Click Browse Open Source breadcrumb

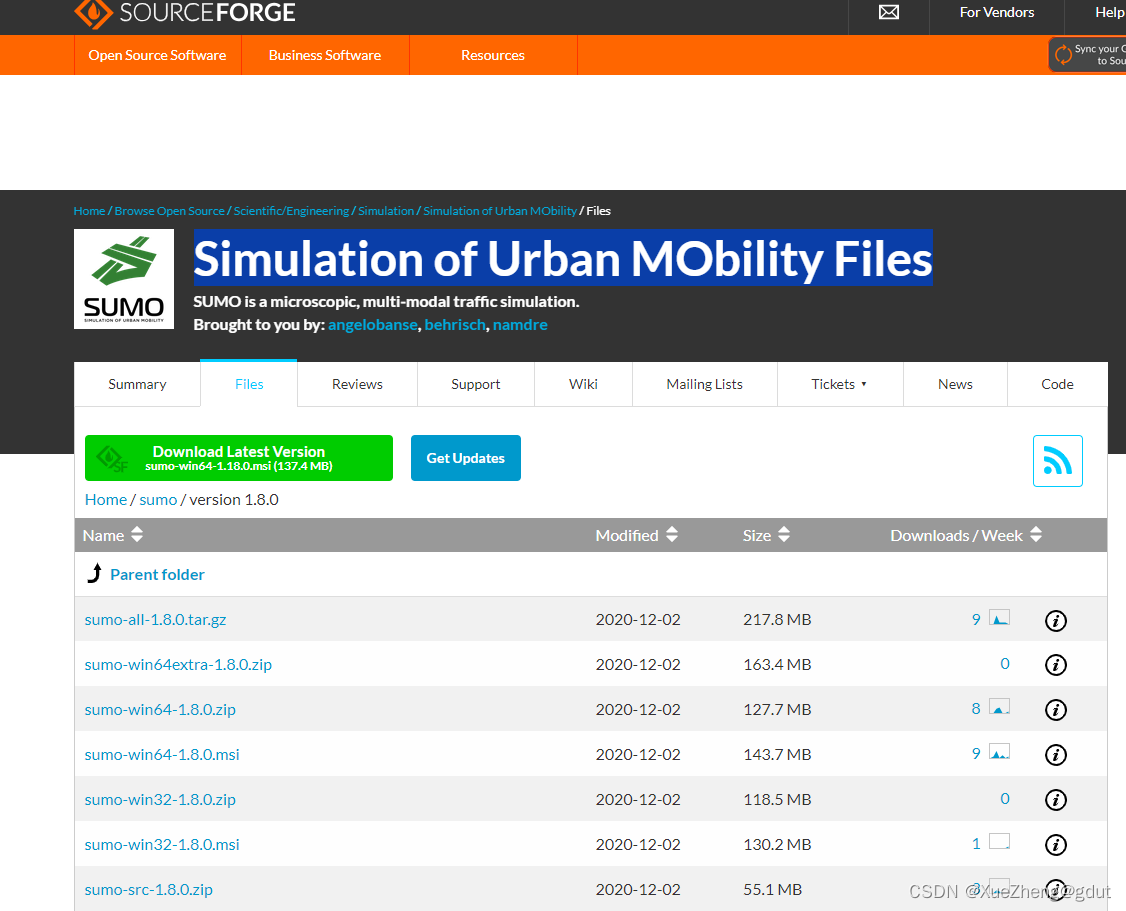[169, 210]
